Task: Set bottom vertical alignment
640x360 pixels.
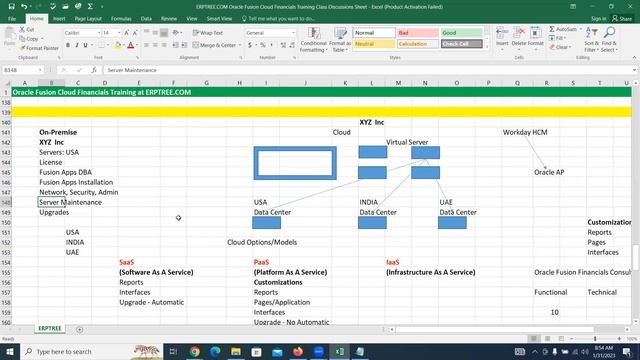Action: (x=164, y=33)
